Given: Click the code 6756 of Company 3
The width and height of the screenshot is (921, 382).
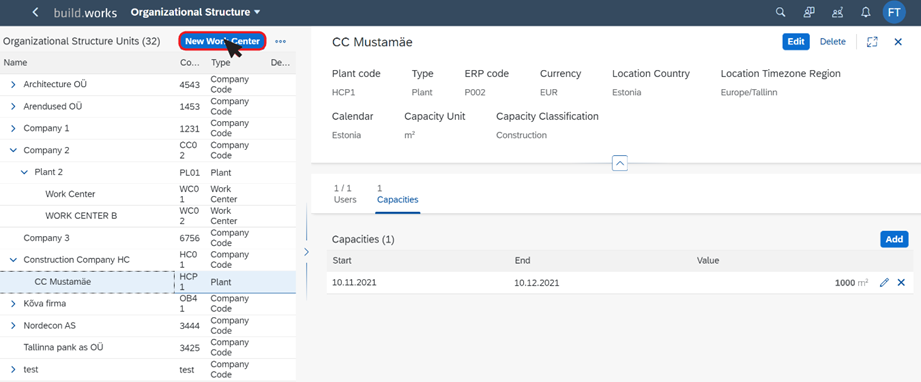Looking at the screenshot, I should pyautogui.click(x=190, y=238).
